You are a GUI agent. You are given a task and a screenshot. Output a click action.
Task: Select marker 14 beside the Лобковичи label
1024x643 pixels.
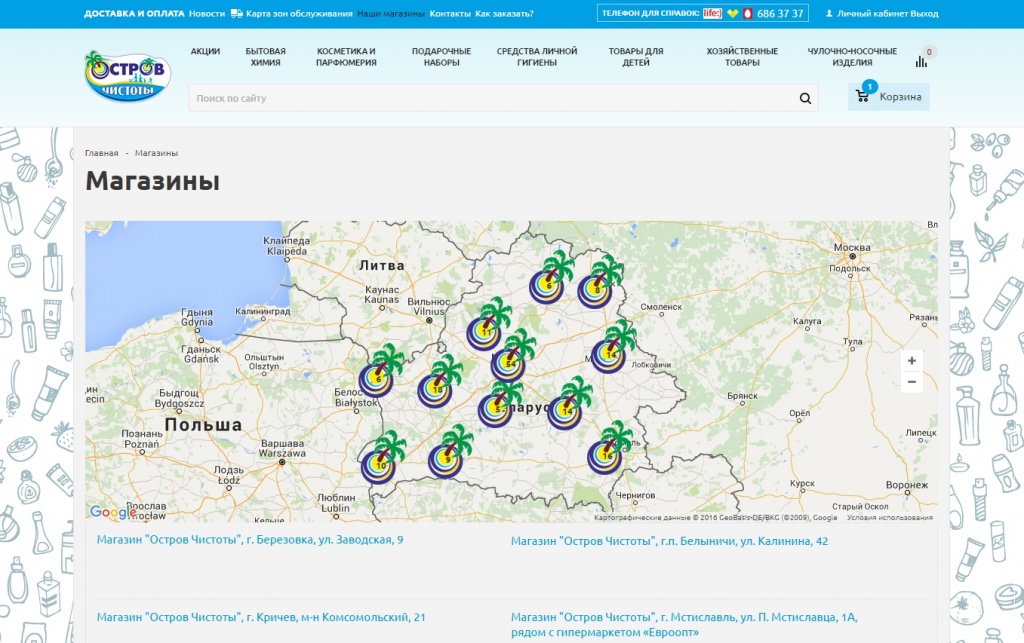click(x=613, y=349)
